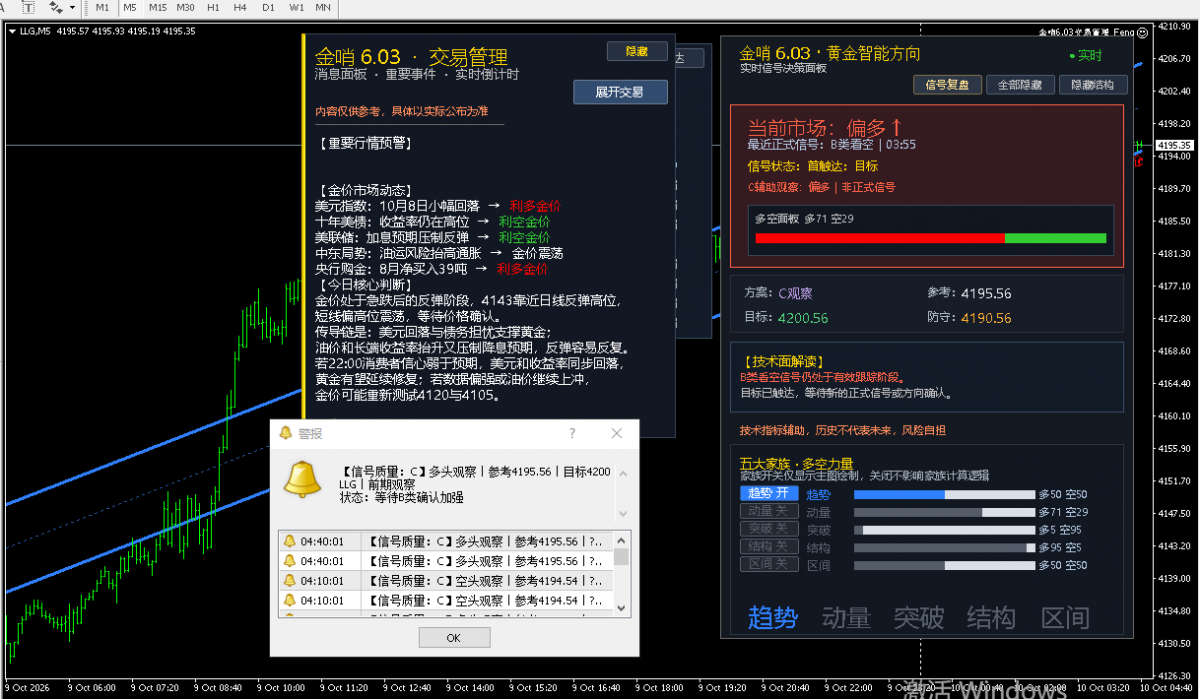Click the 4195.35 current price label
The image size is (1200, 699).
coord(1173,145)
